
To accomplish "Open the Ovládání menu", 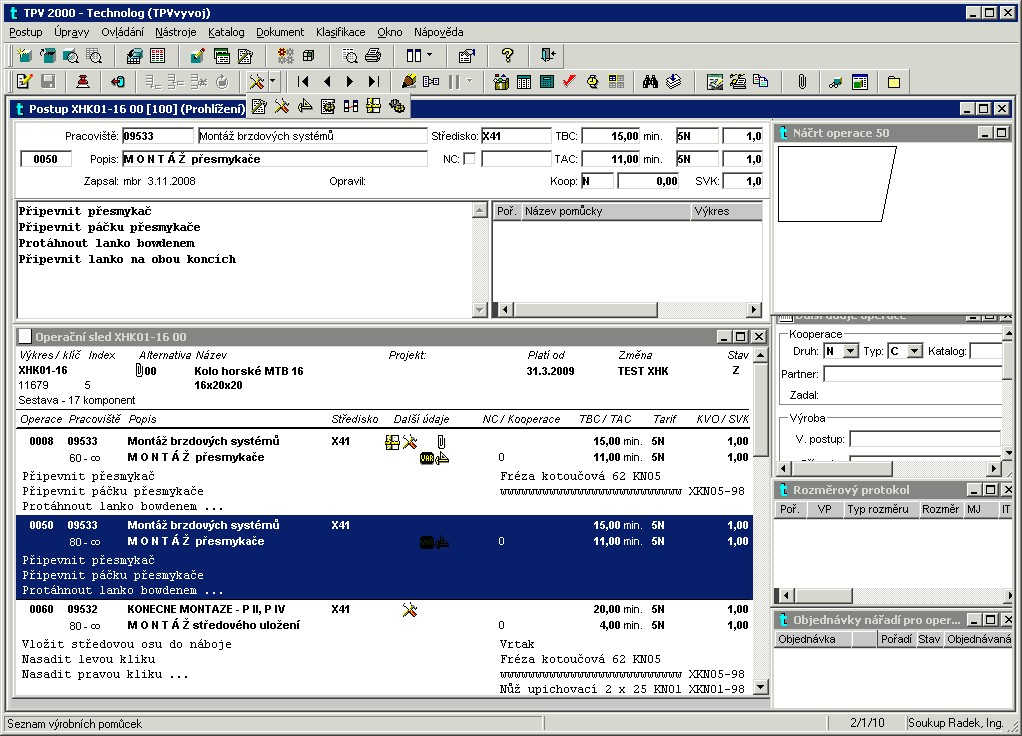I will 123,32.
